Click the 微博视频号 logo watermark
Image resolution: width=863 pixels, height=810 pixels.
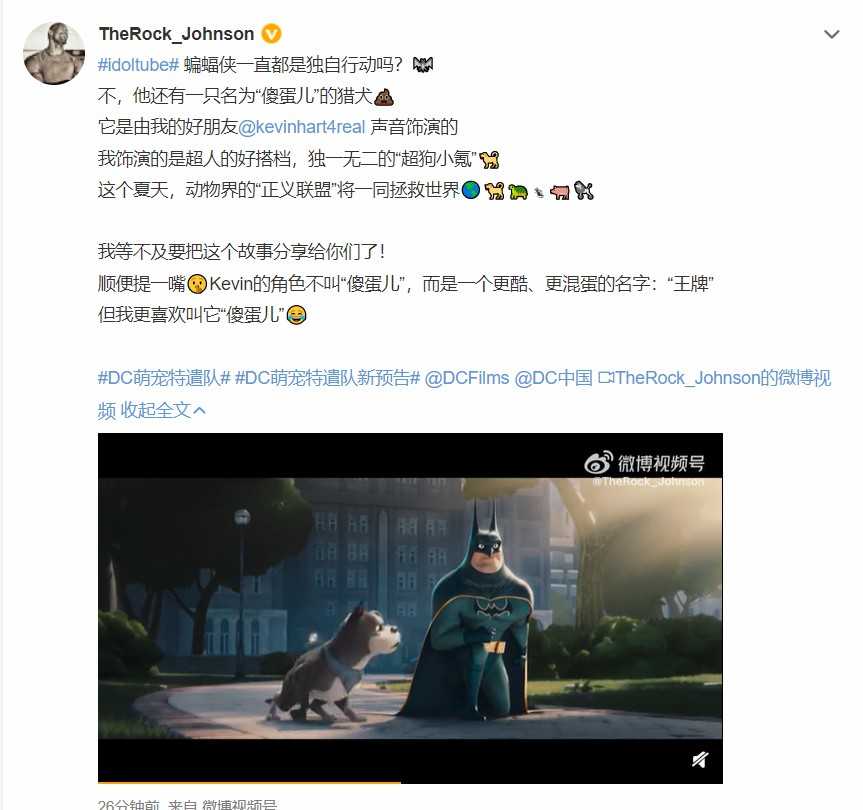pos(644,463)
